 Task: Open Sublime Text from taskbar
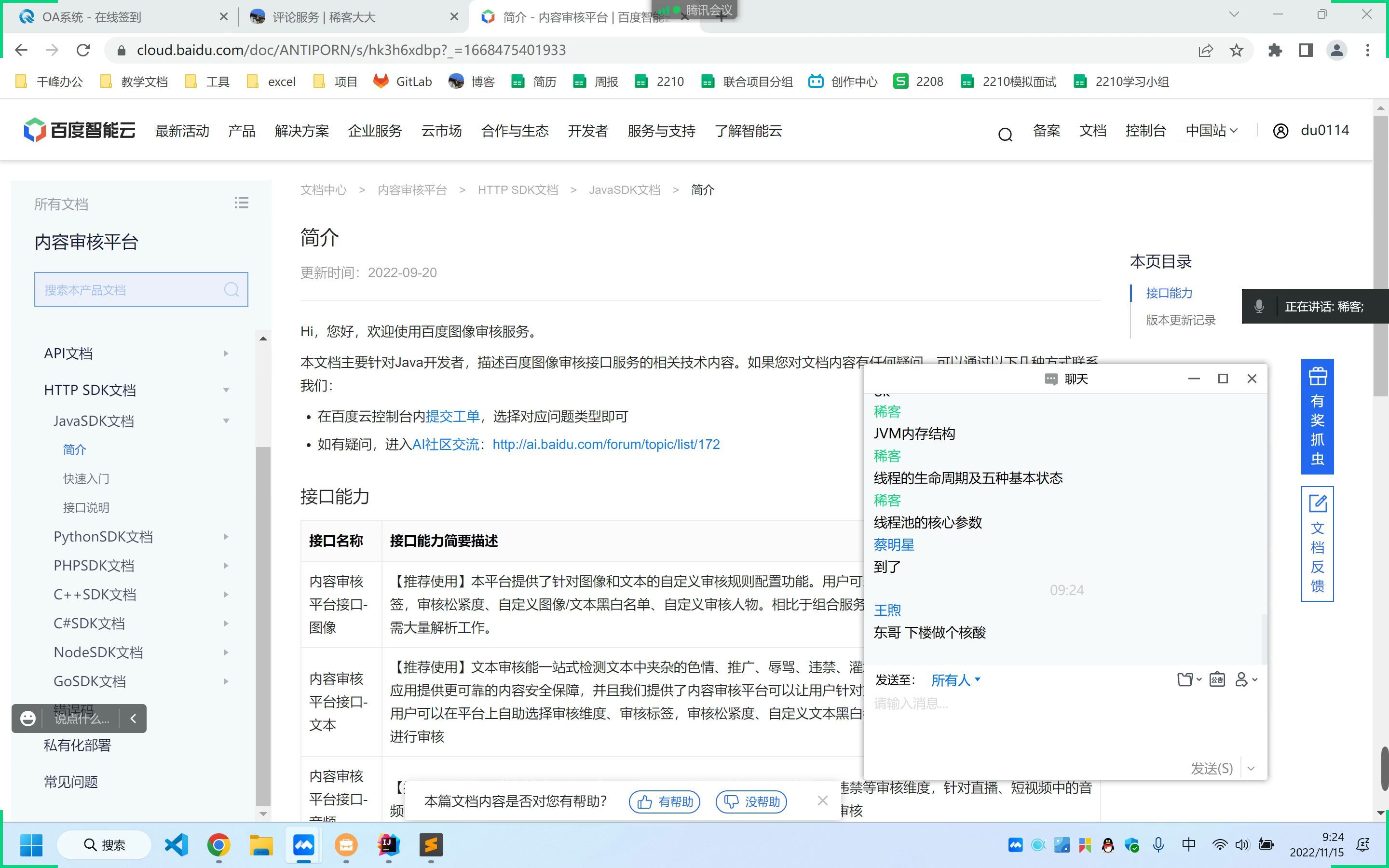pyautogui.click(x=431, y=844)
